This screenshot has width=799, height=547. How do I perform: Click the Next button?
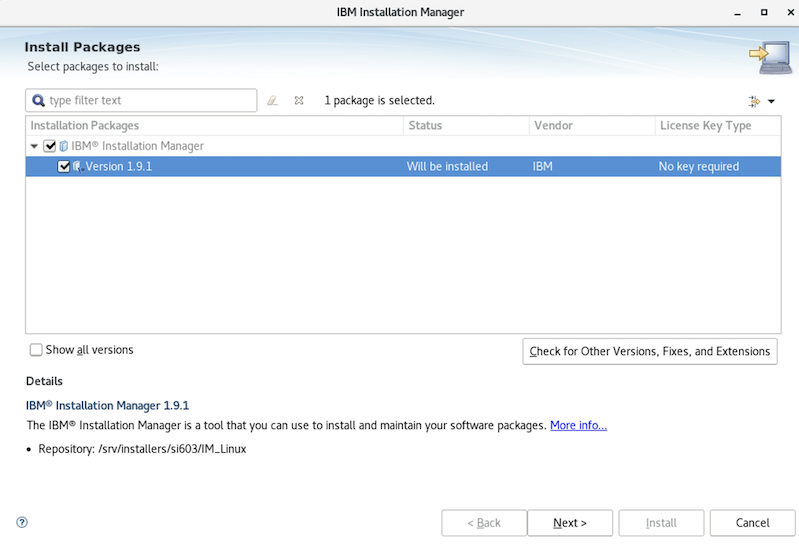(x=570, y=523)
